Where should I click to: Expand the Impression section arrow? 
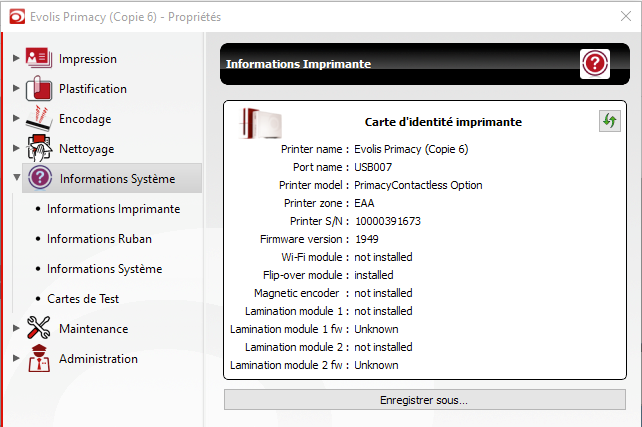16,58
